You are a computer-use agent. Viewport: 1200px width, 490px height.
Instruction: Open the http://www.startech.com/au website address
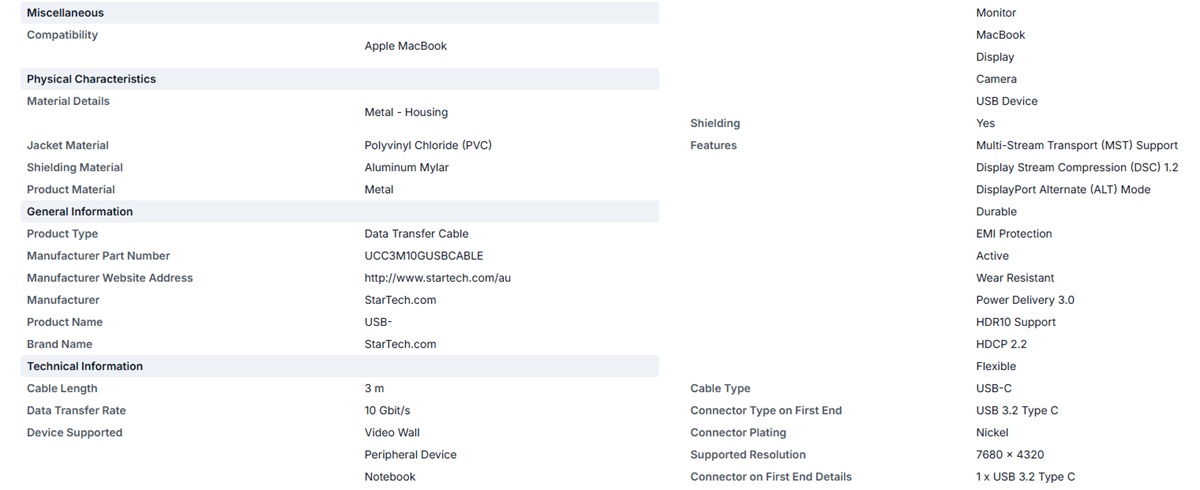click(x=438, y=278)
